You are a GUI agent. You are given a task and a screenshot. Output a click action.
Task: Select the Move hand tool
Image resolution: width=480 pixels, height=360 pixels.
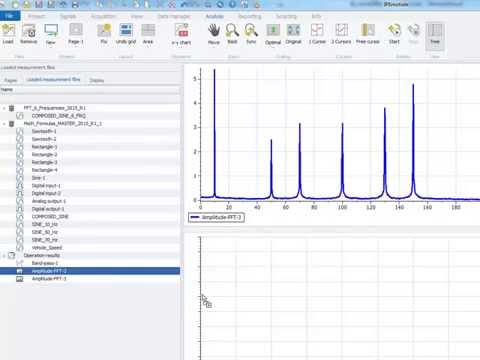(x=214, y=34)
